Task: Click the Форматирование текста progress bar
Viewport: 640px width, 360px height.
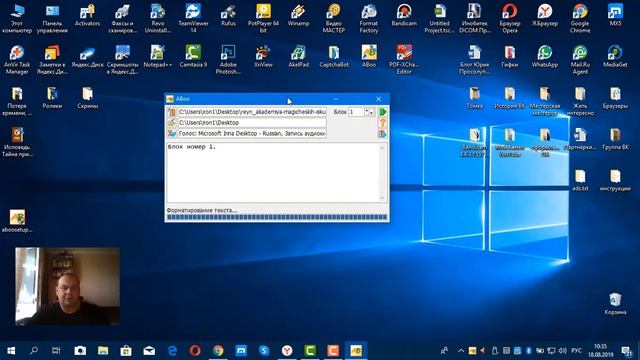Action: coord(277,218)
